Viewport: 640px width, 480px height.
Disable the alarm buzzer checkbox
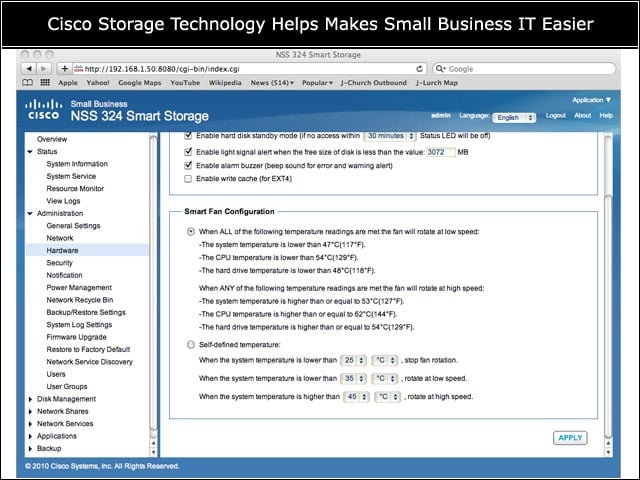pos(188,165)
